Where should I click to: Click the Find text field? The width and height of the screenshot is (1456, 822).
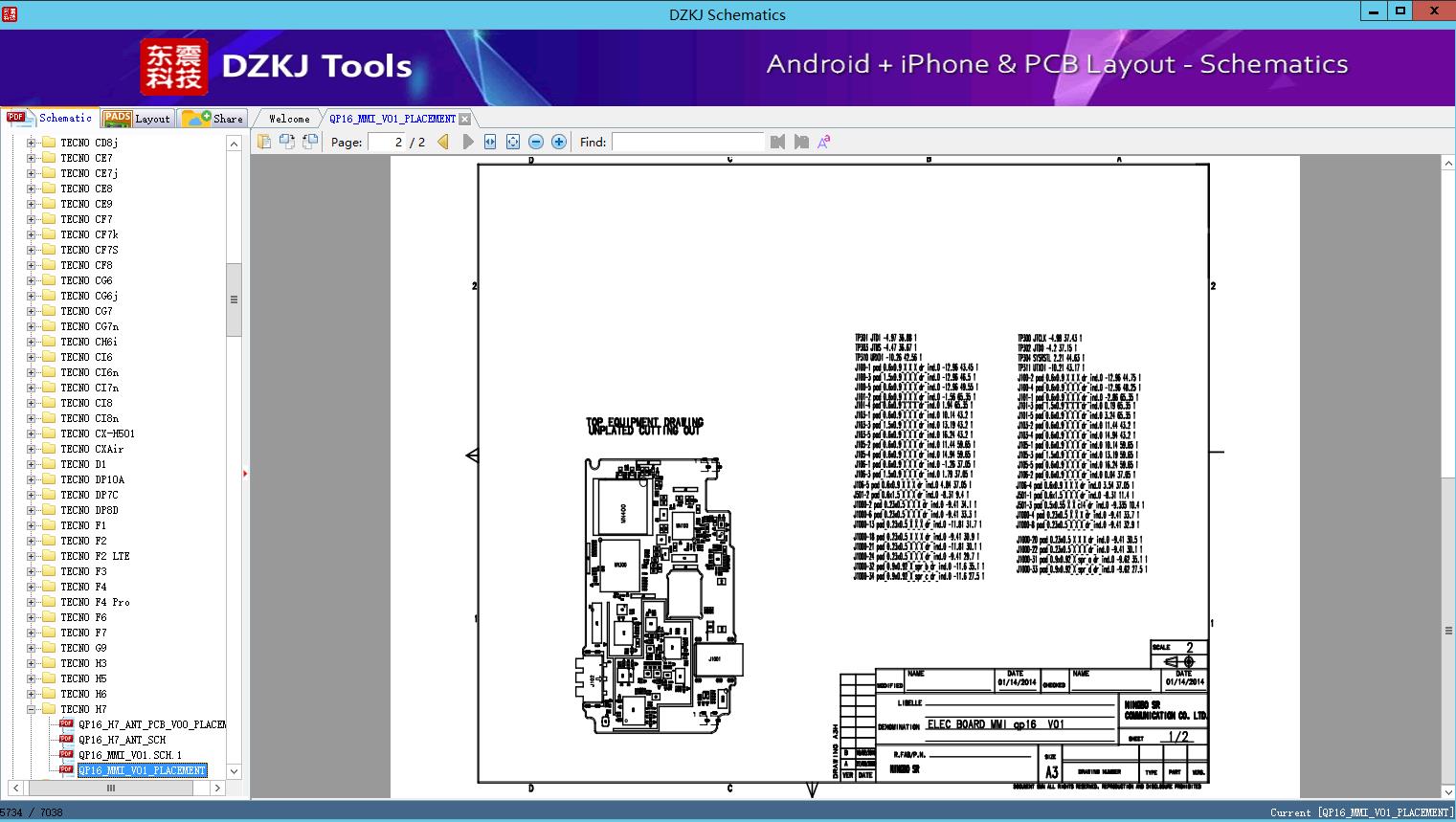pyautogui.click(x=687, y=142)
